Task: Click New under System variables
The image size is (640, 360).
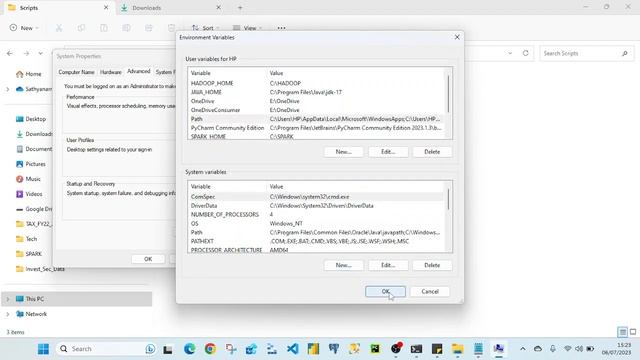Action: (x=344, y=265)
